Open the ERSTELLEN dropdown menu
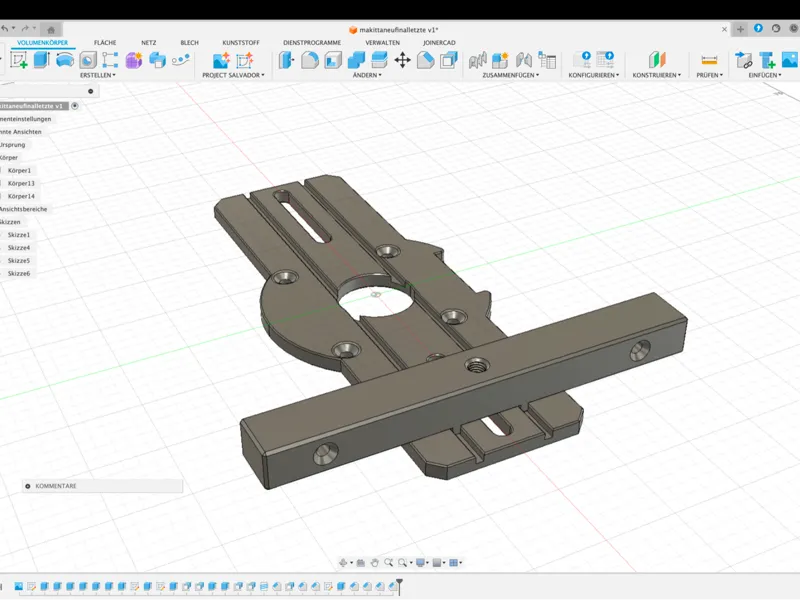The image size is (800, 600). [97, 75]
